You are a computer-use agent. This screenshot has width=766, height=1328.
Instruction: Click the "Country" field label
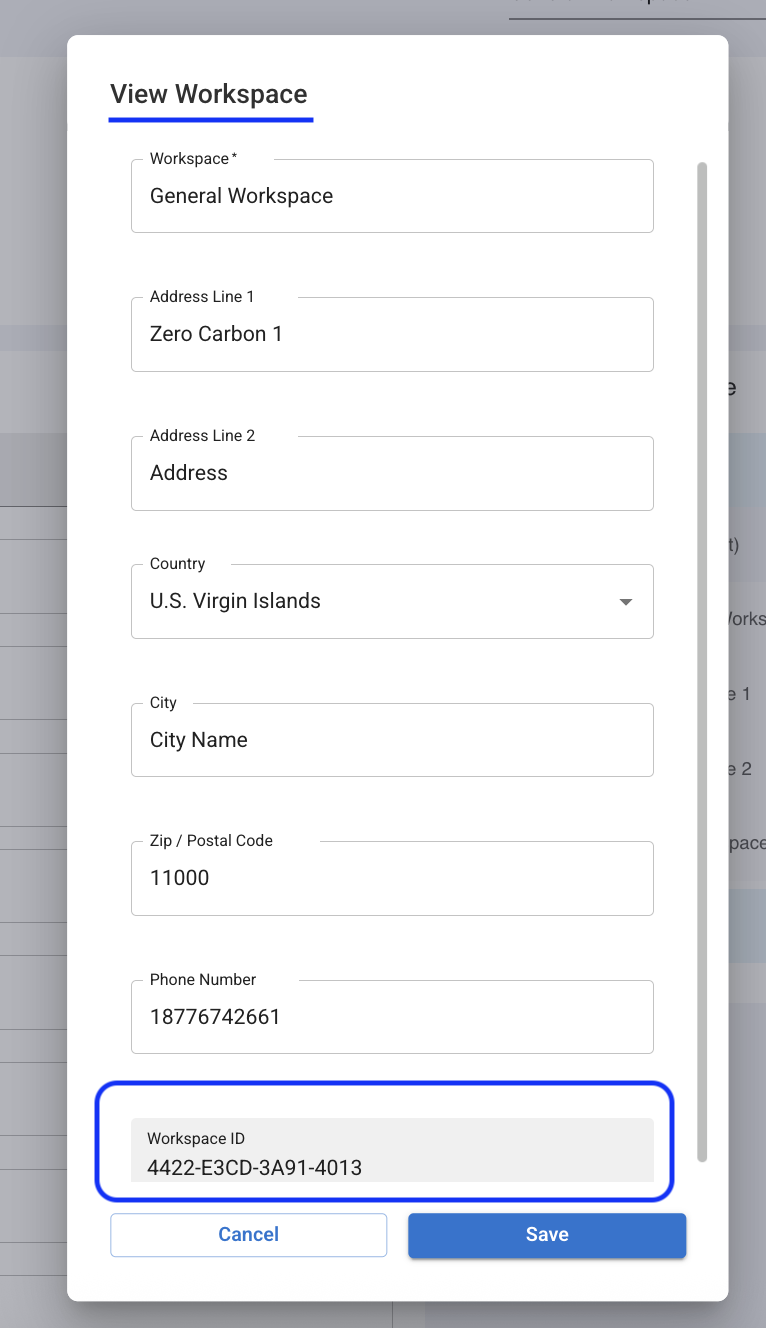point(178,564)
